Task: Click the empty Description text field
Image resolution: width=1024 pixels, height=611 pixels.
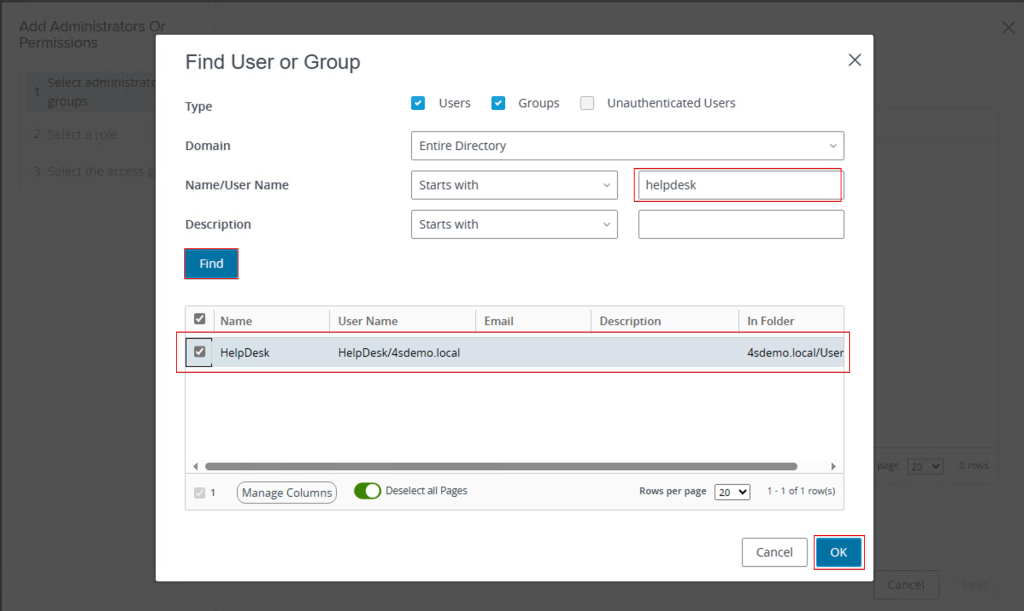Action: tap(741, 224)
